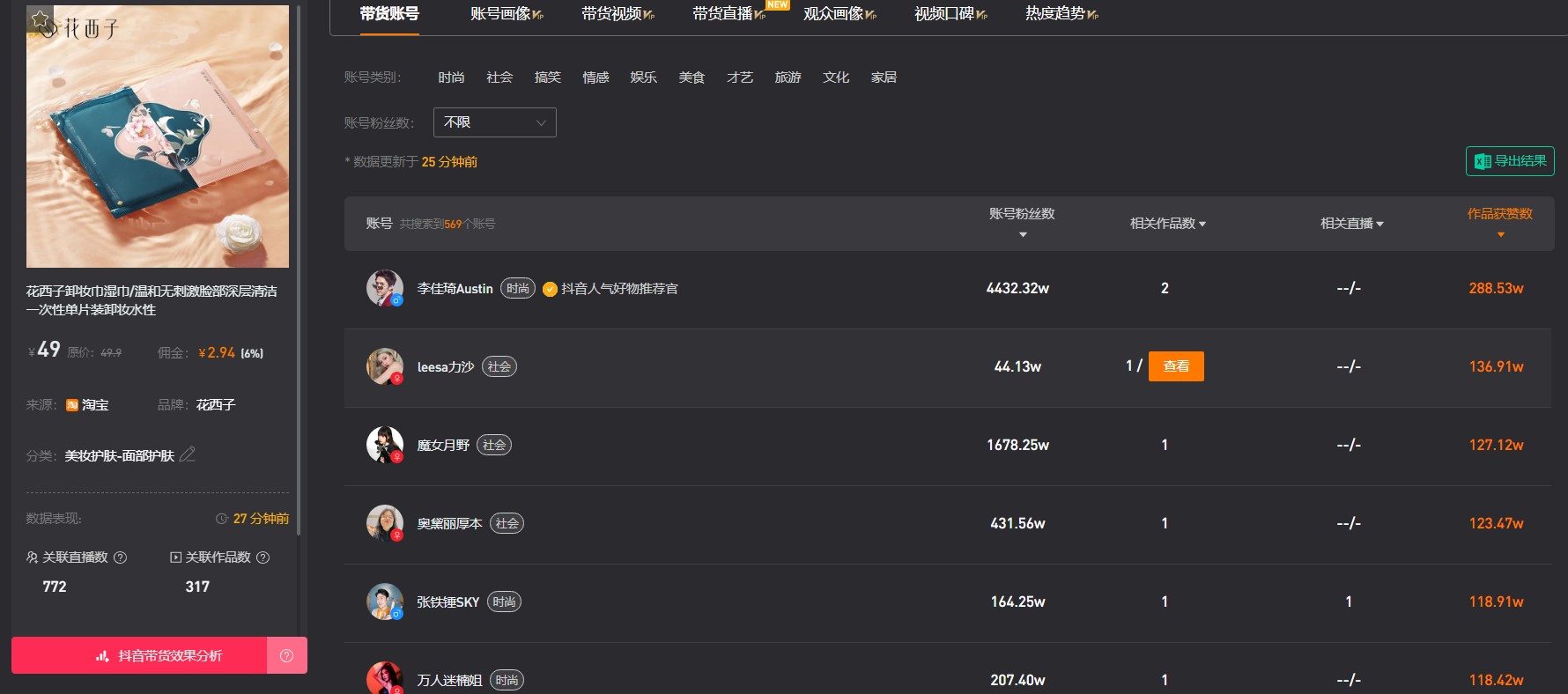This screenshot has height=694, width=1568.
Task: Open the 账号粉丝数 不限 dropdown
Action: tap(494, 122)
